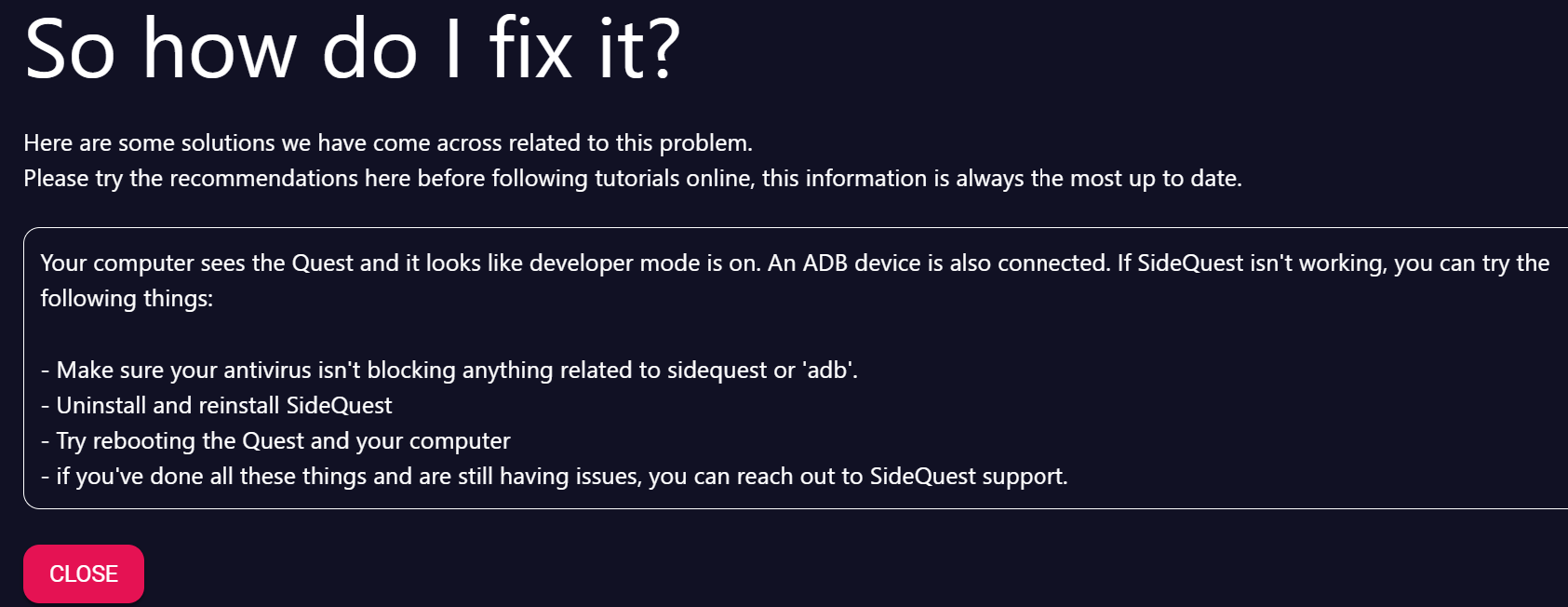Select the "Here are some solutions" intro line
Screen dimensions: 1568x607
click(388, 142)
